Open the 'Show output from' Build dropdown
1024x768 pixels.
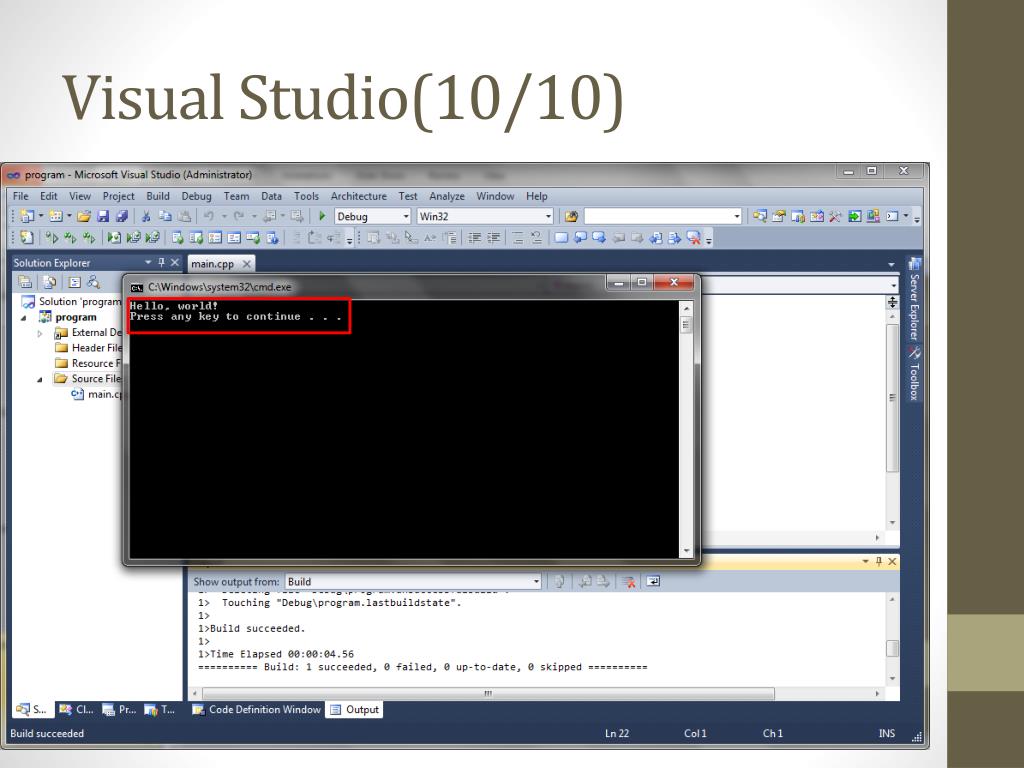pos(536,581)
